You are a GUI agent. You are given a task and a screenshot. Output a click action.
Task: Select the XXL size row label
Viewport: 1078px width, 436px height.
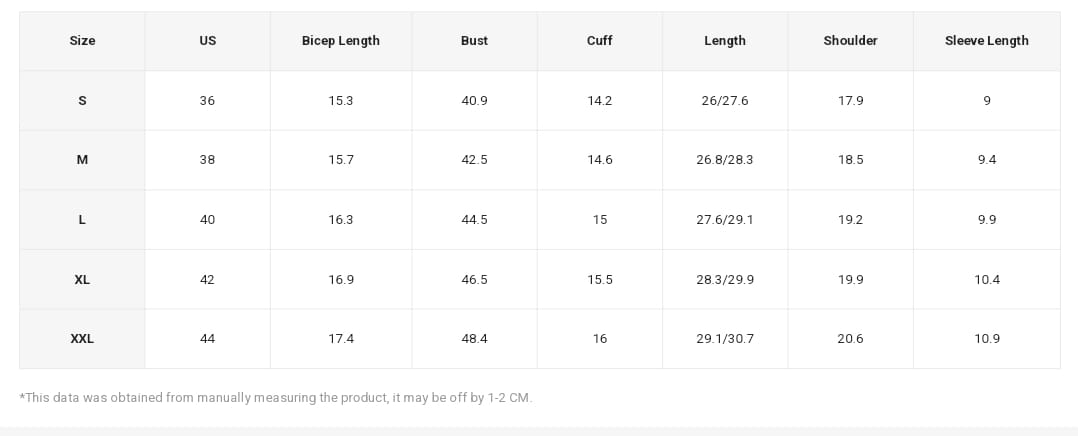(82, 339)
